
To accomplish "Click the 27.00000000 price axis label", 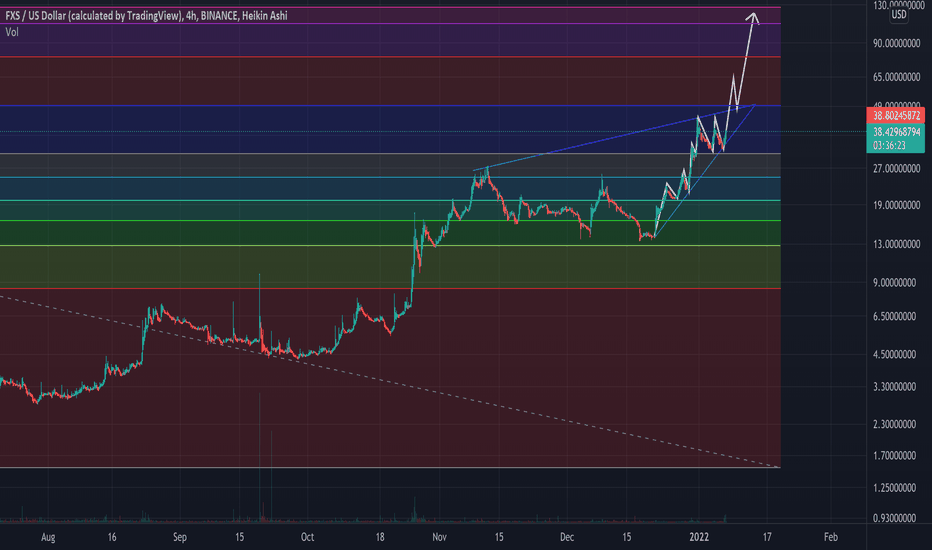I will [896, 169].
